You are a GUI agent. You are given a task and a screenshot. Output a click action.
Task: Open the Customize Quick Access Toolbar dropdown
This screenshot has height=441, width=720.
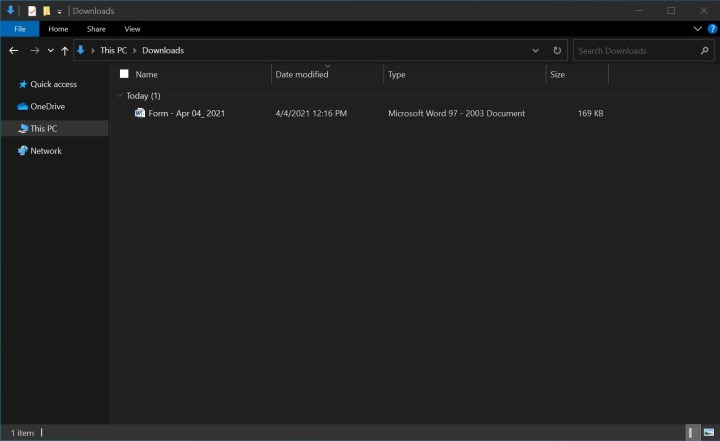click(x=59, y=11)
